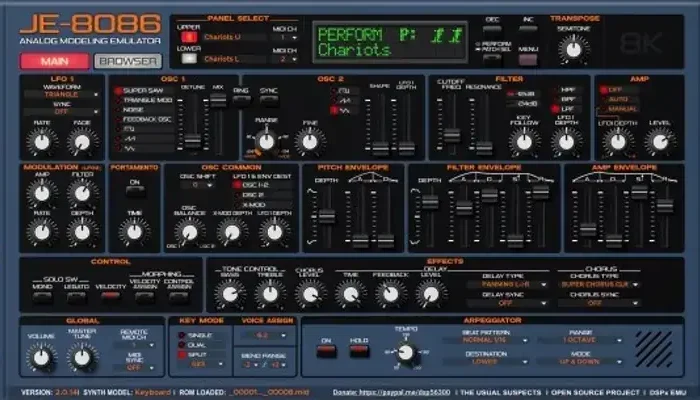Click the LFO 1 Fade knob
Viewport: 700px width, 400px height.
pyautogui.click(x=82, y=142)
